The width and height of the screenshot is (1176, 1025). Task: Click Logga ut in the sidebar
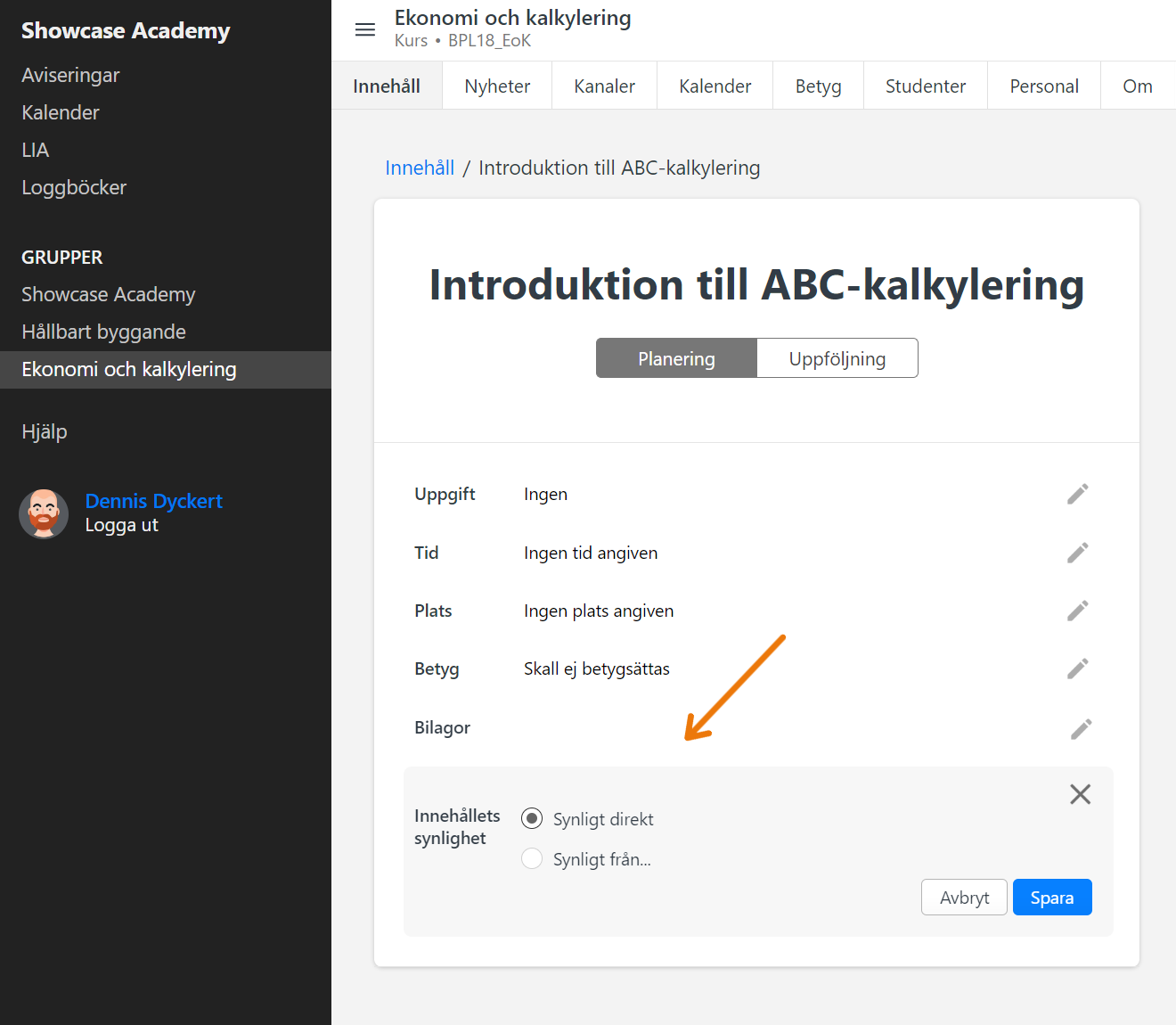click(x=122, y=525)
